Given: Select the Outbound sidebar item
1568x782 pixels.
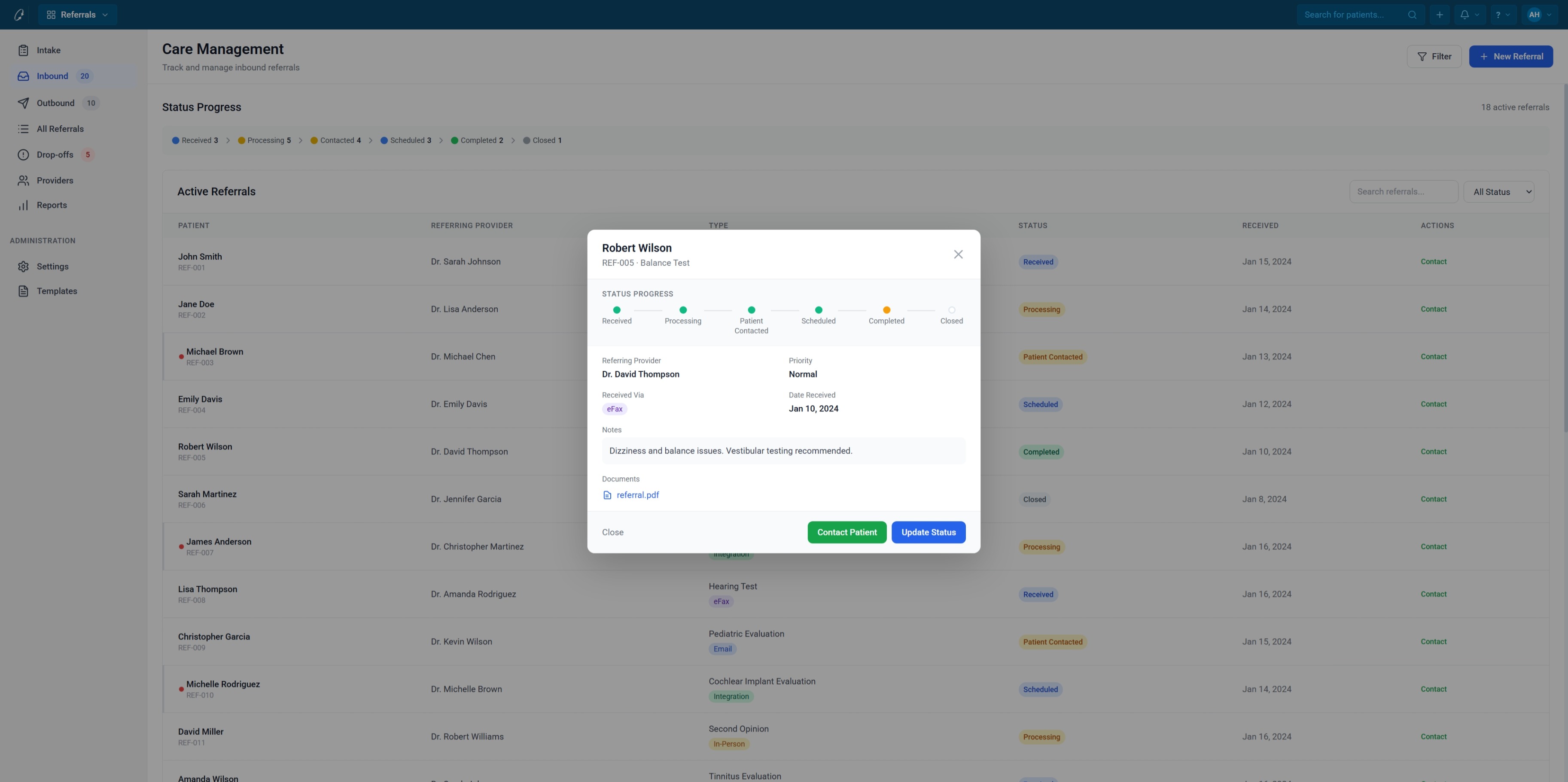Looking at the screenshot, I should click(73, 103).
